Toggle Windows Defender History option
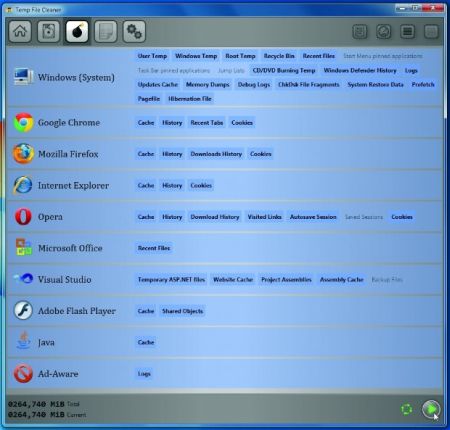Screen dimensions: 450x430 tap(360, 70)
